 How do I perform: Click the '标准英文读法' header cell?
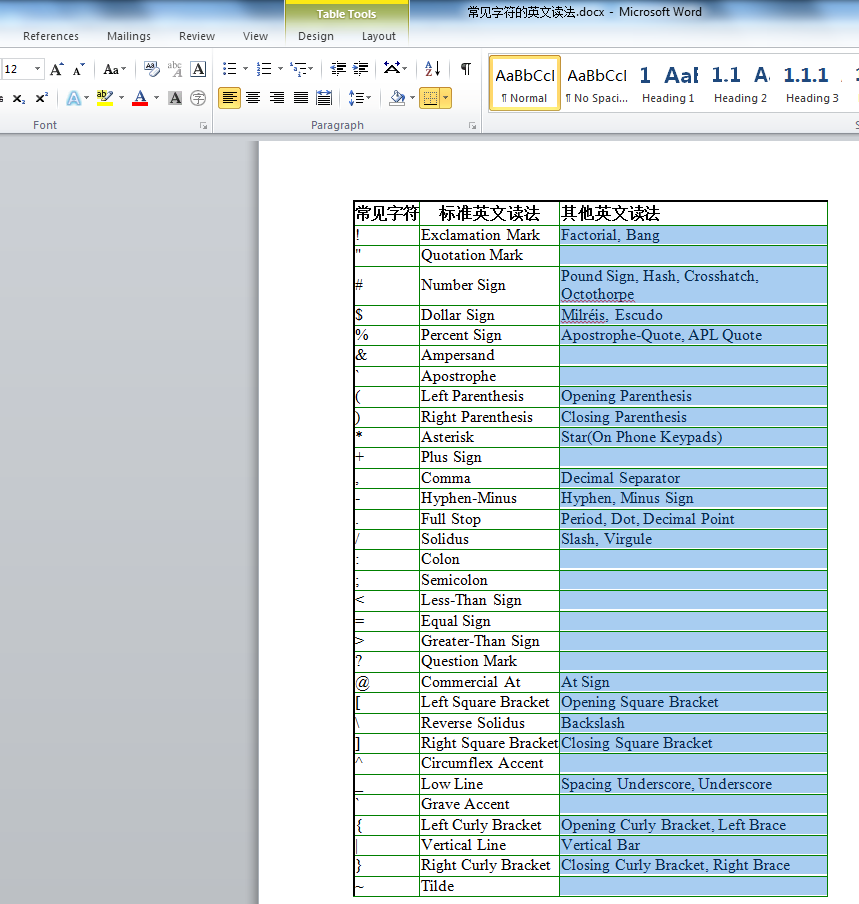pos(489,214)
